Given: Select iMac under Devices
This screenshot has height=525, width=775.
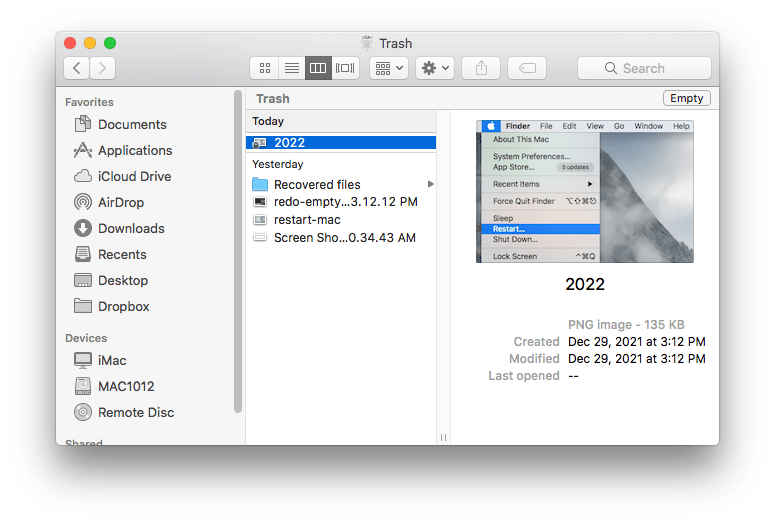Looking at the screenshot, I should click(x=112, y=361).
